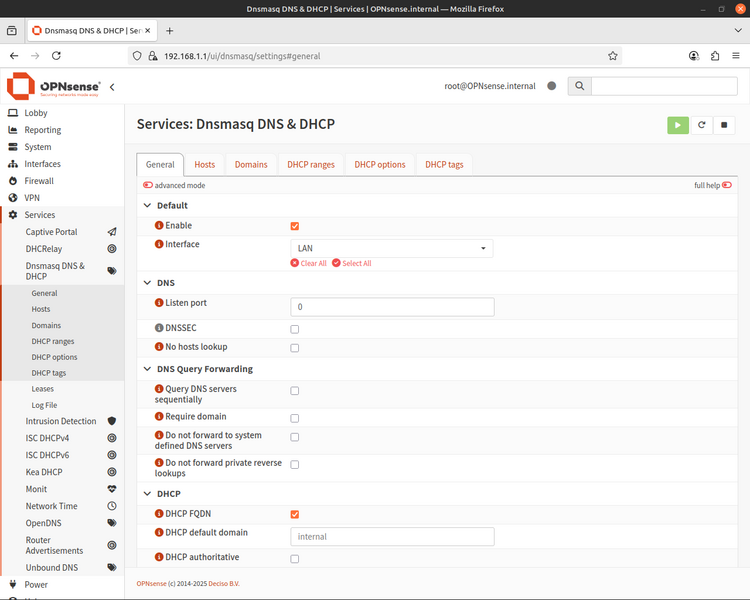This screenshot has width=750, height=600.
Task: Open the DHCP tags tab
Action: [444, 165]
